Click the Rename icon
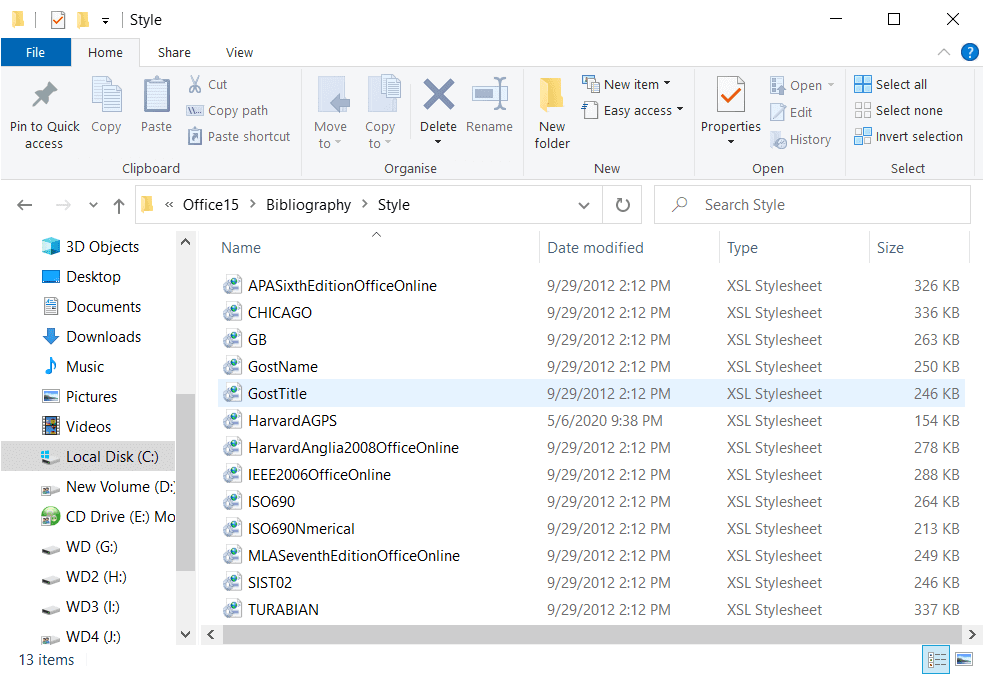This screenshot has height=675, width=984. click(x=489, y=95)
